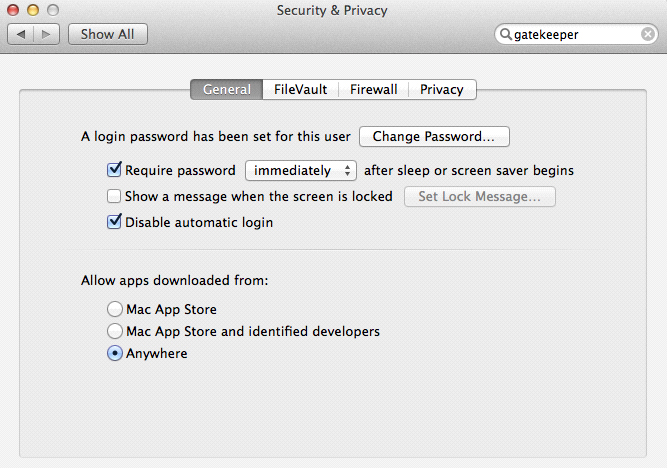Minimize the Security & Privacy window

(x=32, y=10)
